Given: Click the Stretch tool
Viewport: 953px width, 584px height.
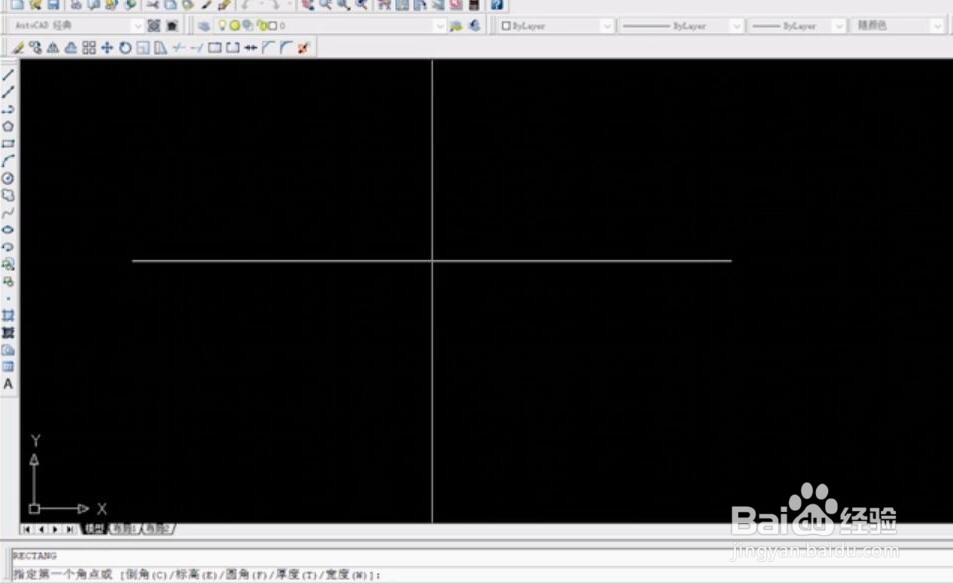Looking at the screenshot, I should tap(160, 47).
